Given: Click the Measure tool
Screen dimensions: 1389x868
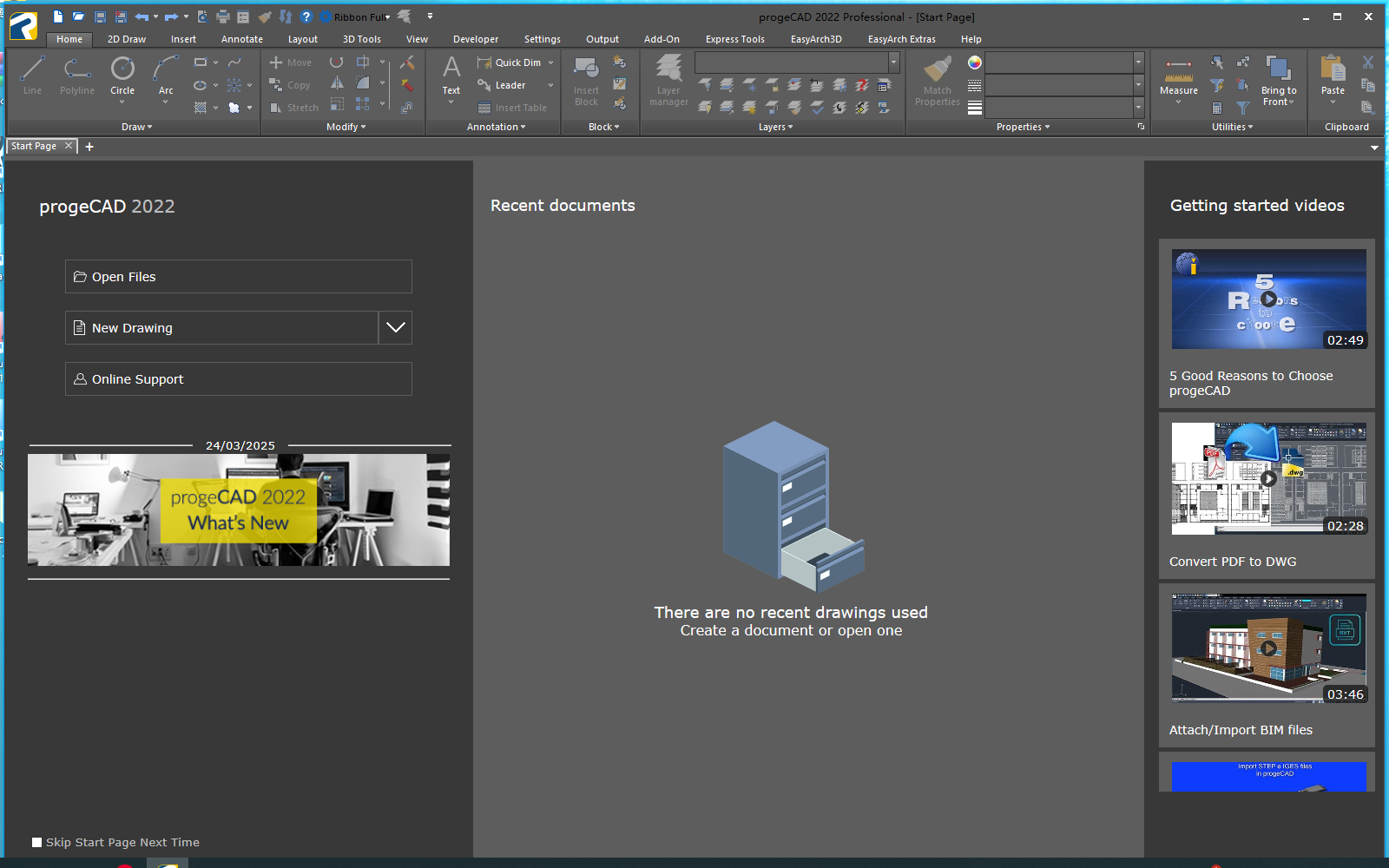Looking at the screenshot, I should [1179, 76].
